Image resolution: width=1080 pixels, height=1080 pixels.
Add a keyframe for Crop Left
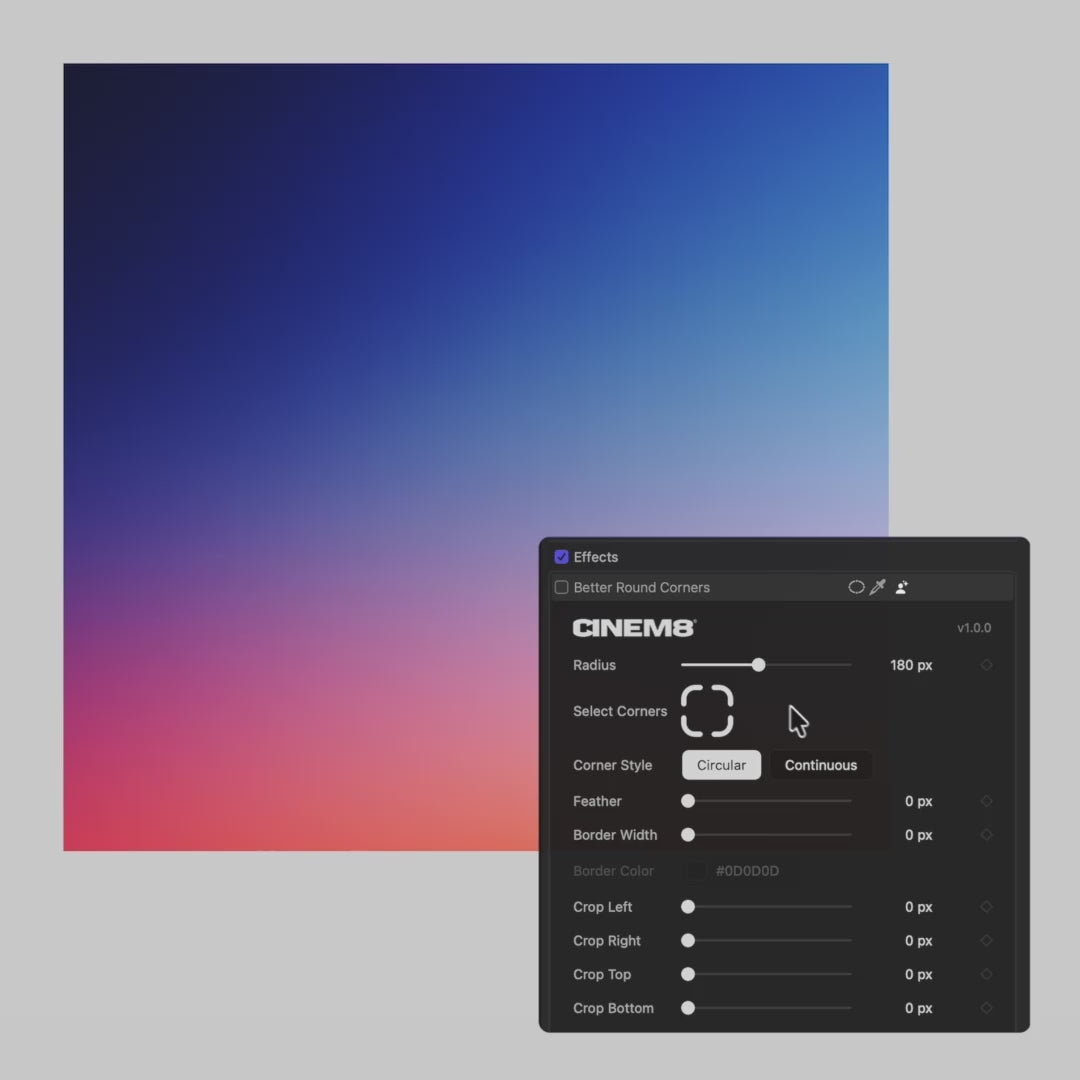tap(986, 906)
